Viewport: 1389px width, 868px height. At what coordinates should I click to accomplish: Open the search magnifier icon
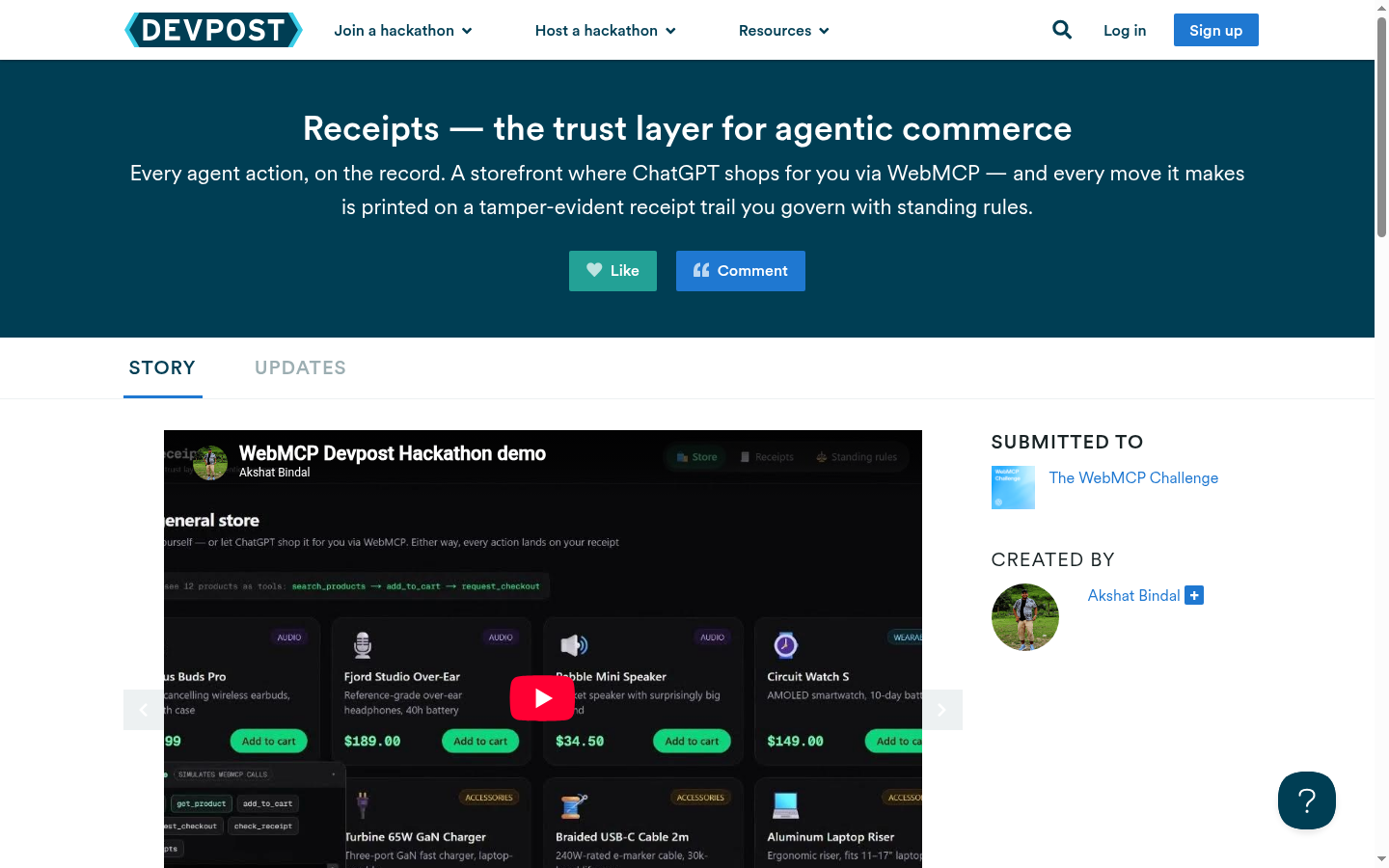point(1062,30)
